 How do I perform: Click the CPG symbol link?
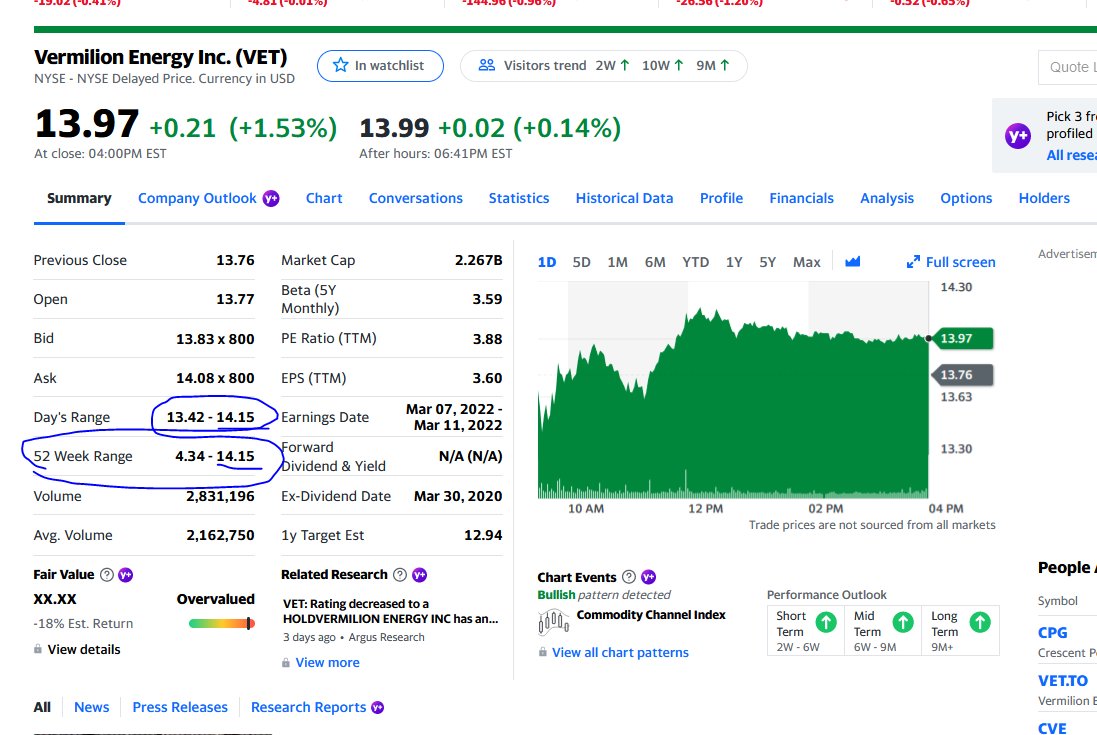pyautogui.click(x=1052, y=633)
